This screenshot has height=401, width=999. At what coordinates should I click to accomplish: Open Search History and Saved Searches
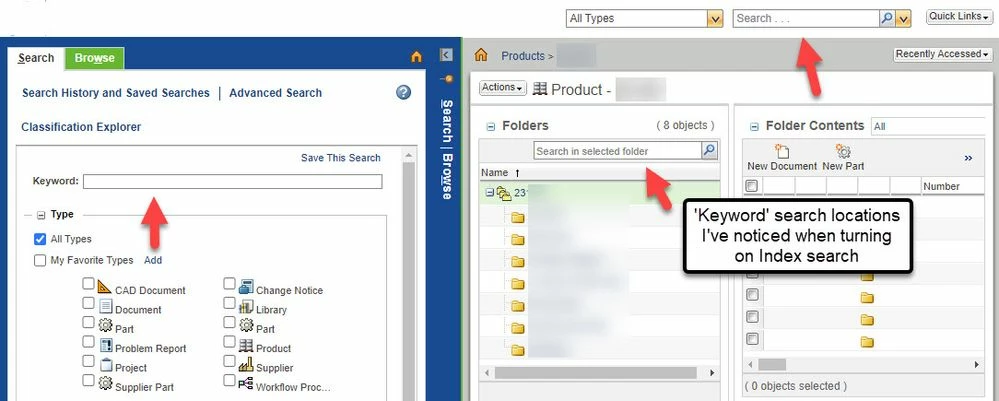116,93
